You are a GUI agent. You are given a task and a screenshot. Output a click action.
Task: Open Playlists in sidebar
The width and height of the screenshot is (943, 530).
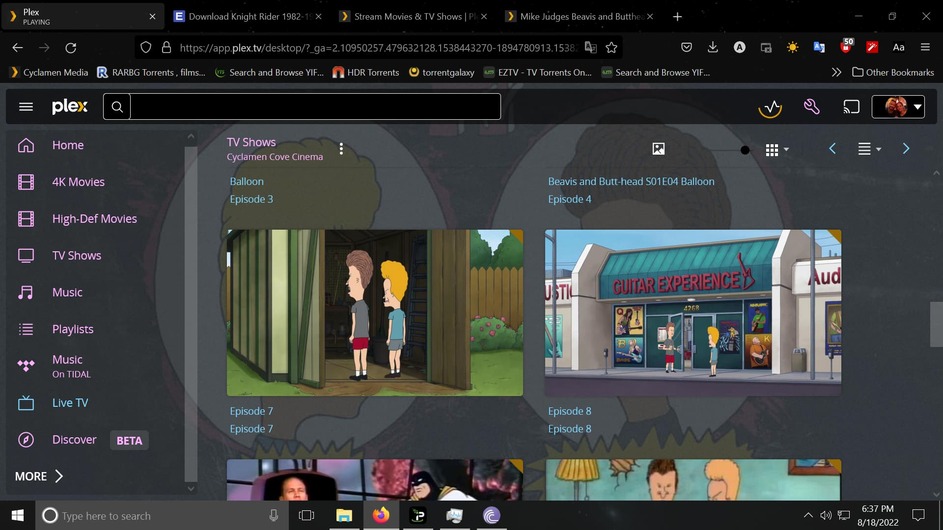click(x=72, y=329)
